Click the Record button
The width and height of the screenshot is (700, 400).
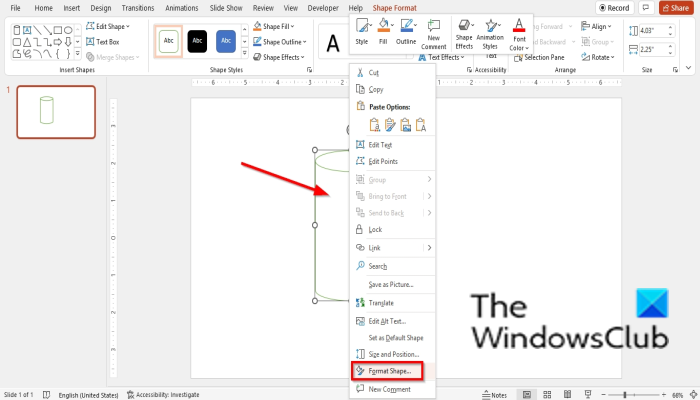(x=614, y=8)
